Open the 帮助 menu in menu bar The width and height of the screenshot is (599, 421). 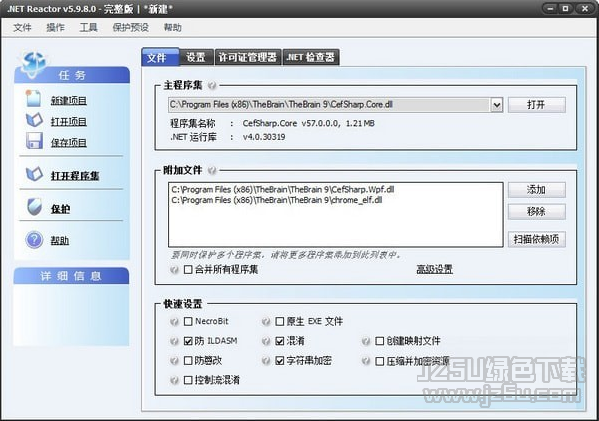pyautogui.click(x=172, y=28)
